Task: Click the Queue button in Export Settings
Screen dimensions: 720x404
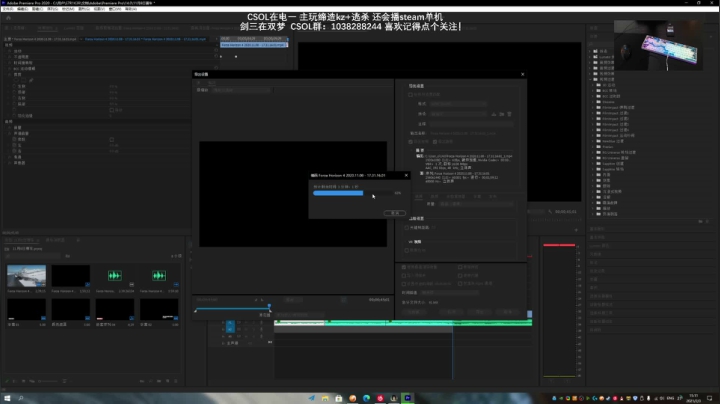Action: [x=452, y=312]
